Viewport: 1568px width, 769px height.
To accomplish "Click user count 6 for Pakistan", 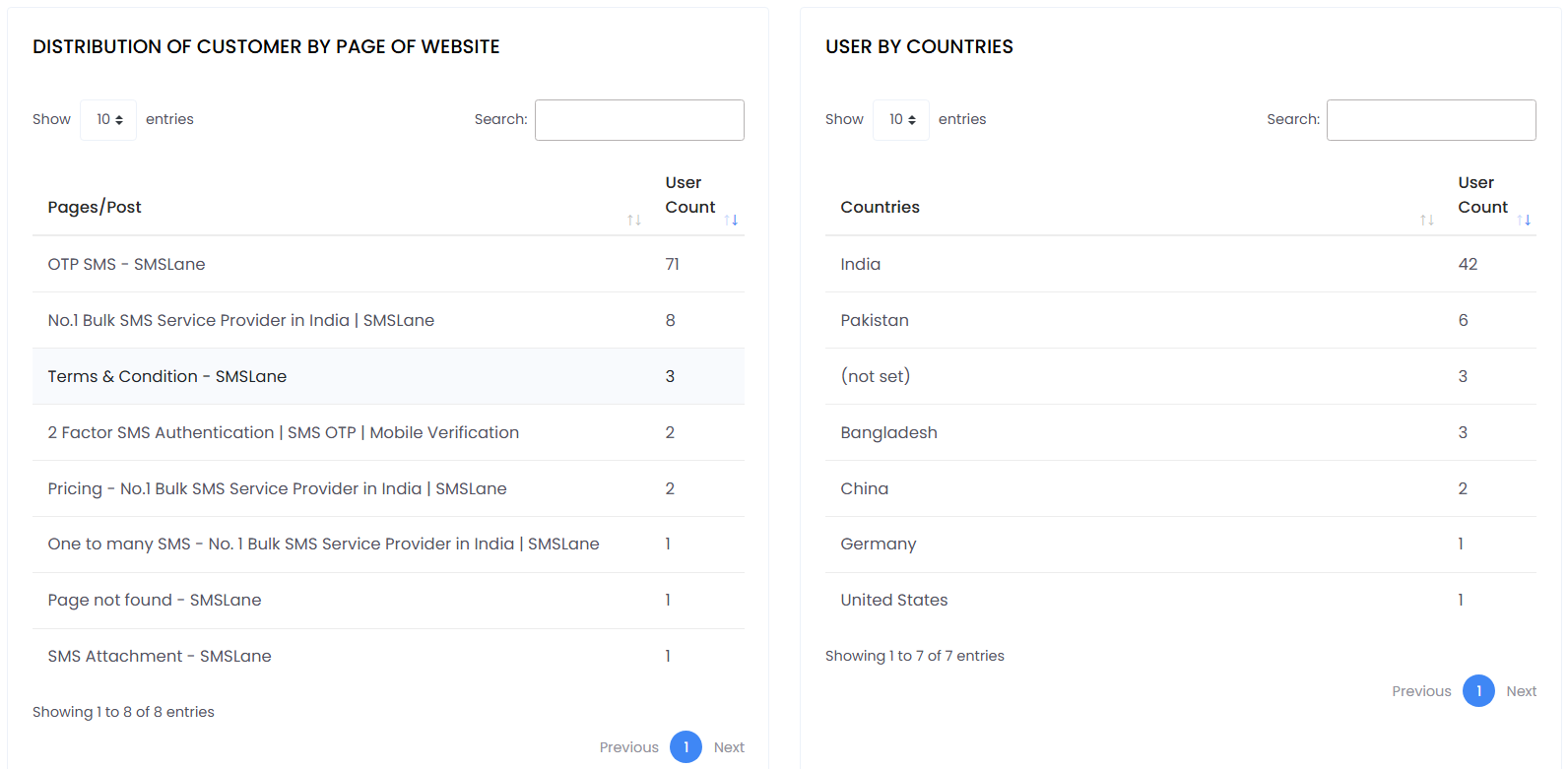I will (x=1463, y=320).
